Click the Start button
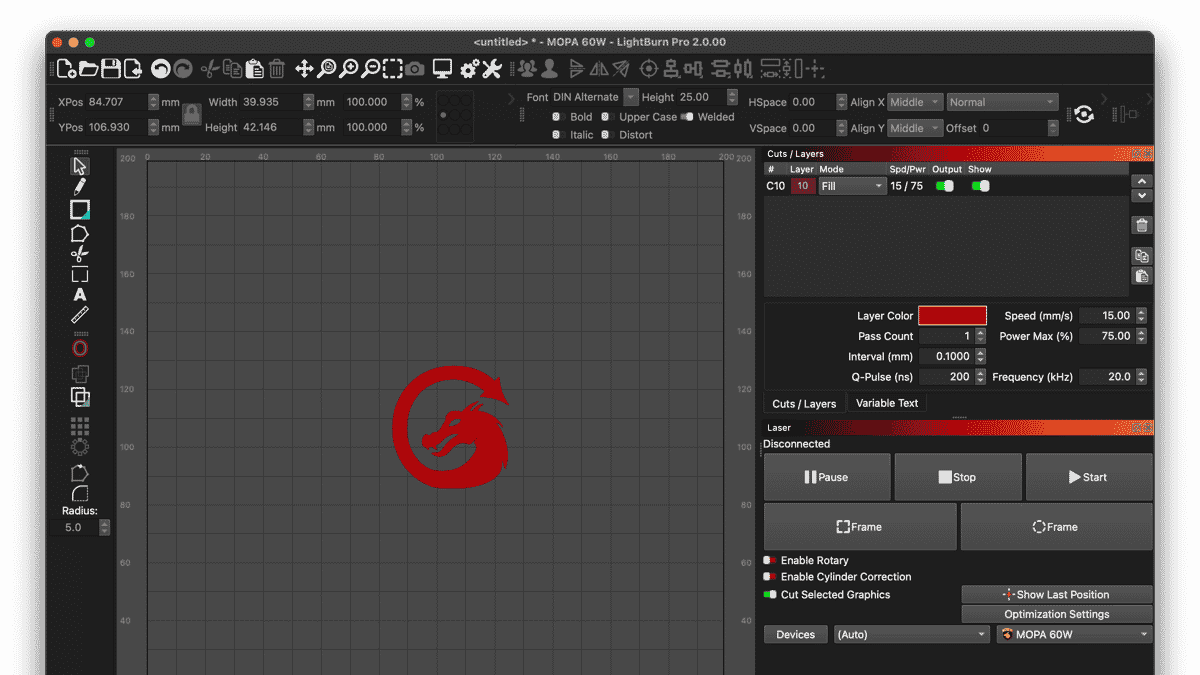Viewport: 1200px width, 675px height. [x=1089, y=477]
